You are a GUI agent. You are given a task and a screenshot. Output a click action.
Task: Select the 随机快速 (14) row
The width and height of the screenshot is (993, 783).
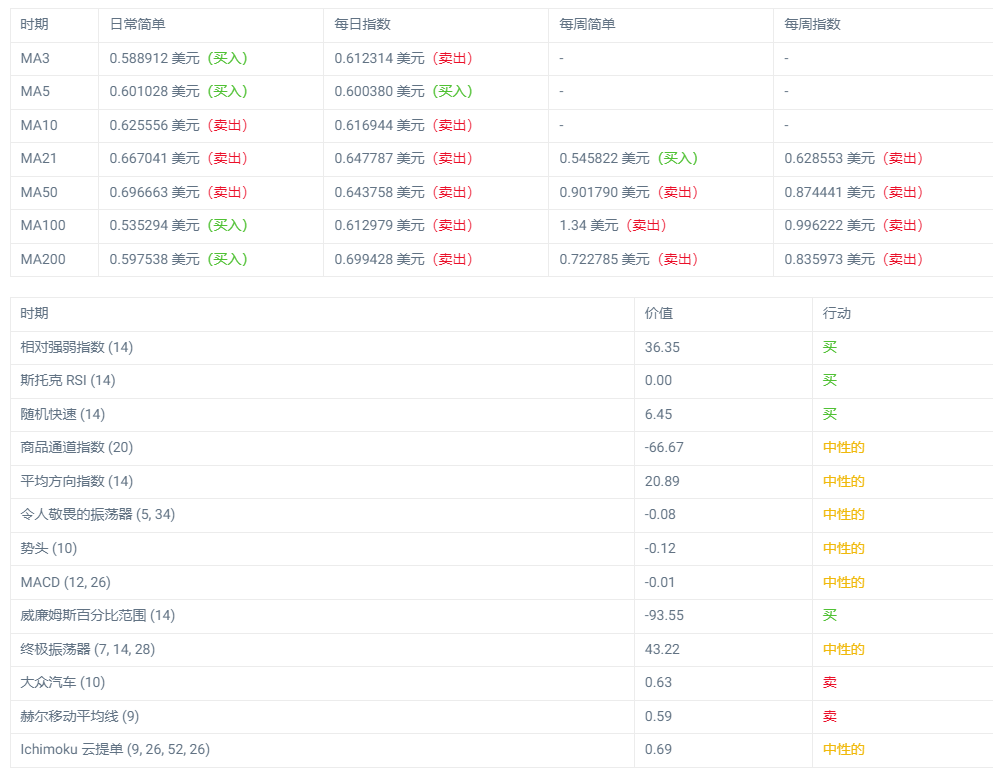tap(502, 414)
